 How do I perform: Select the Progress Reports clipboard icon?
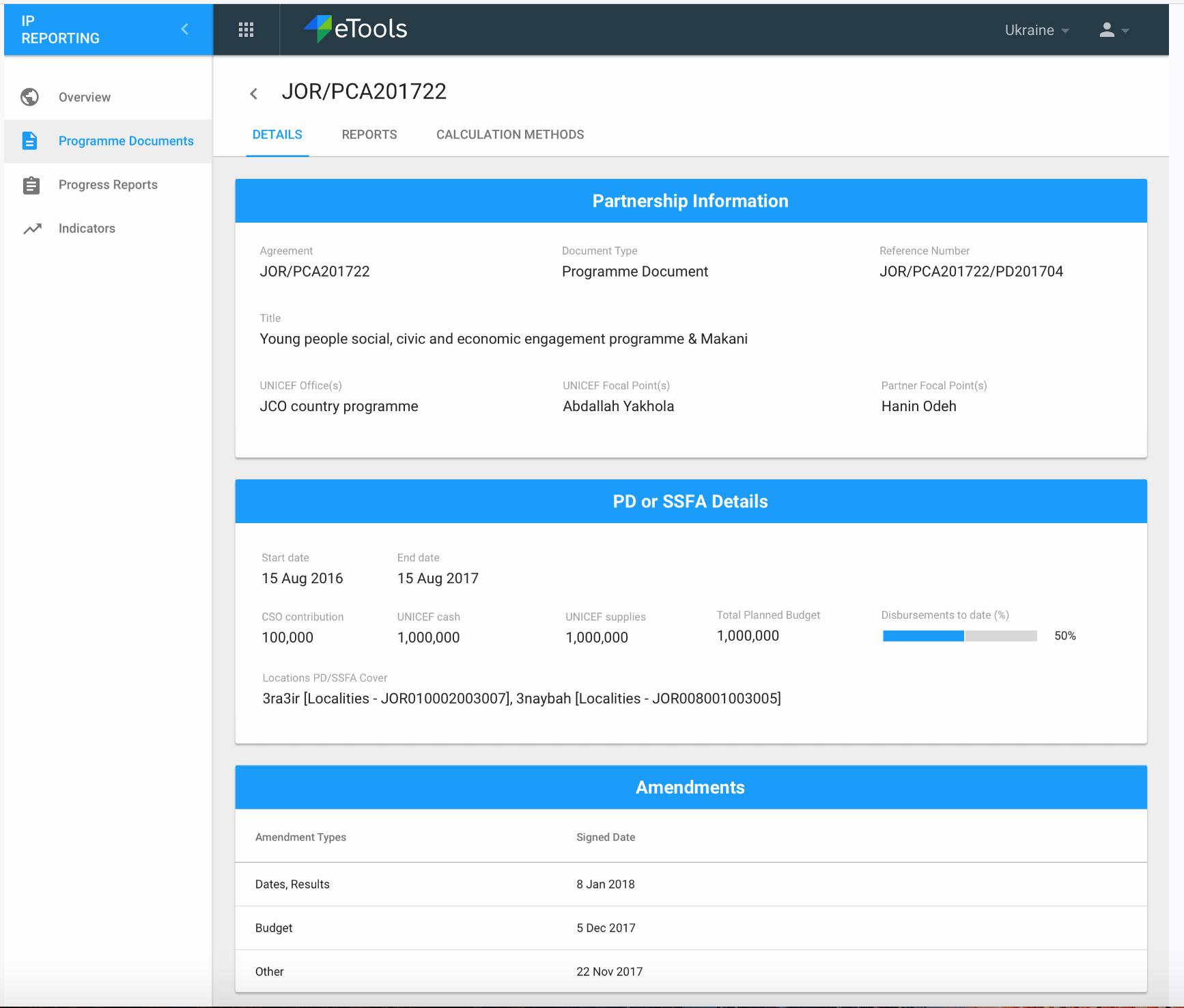(x=31, y=184)
